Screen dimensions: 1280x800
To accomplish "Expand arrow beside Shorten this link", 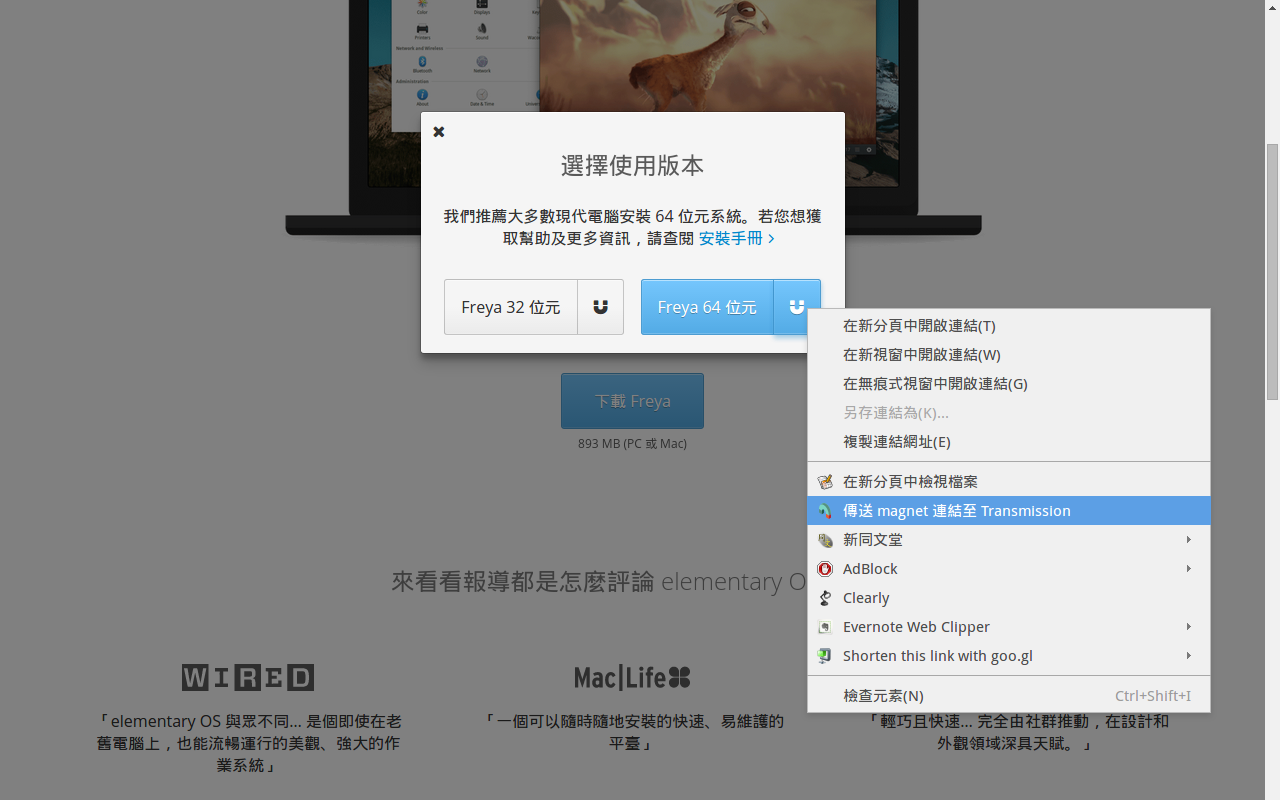I will click(1189, 656).
